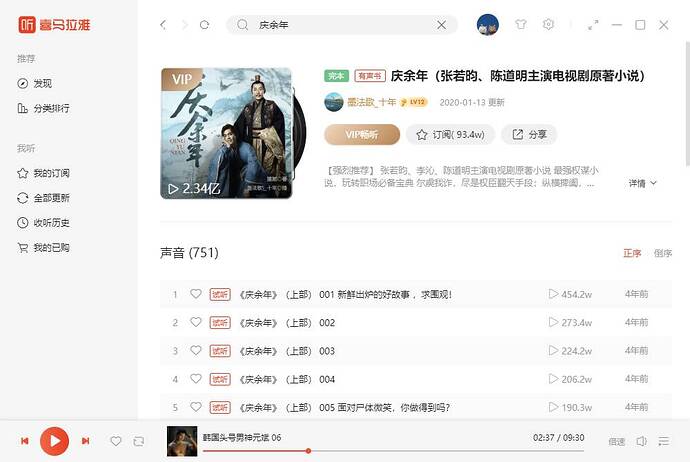Open 发现 in the sidebar
This screenshot has width=690, height=462.
coord(35,84)
